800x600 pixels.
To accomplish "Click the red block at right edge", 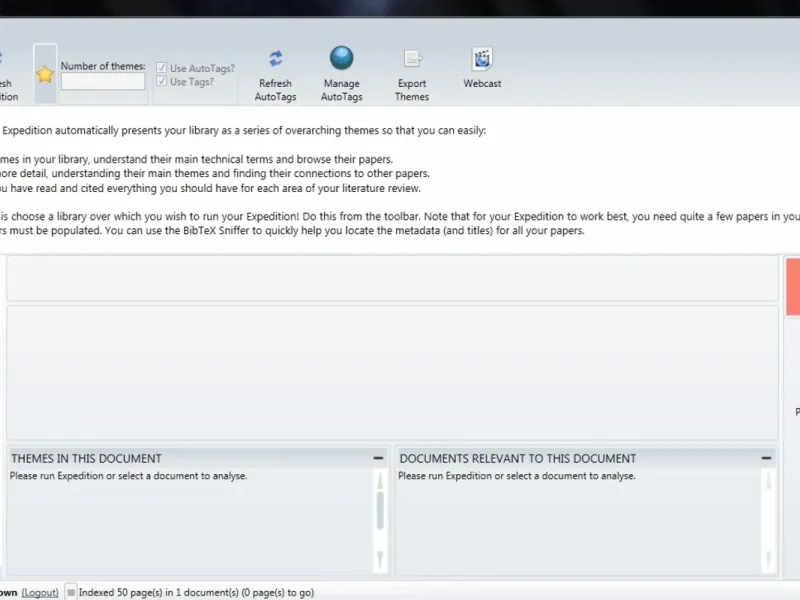I will pyautogui.click(x=793, y=287).
